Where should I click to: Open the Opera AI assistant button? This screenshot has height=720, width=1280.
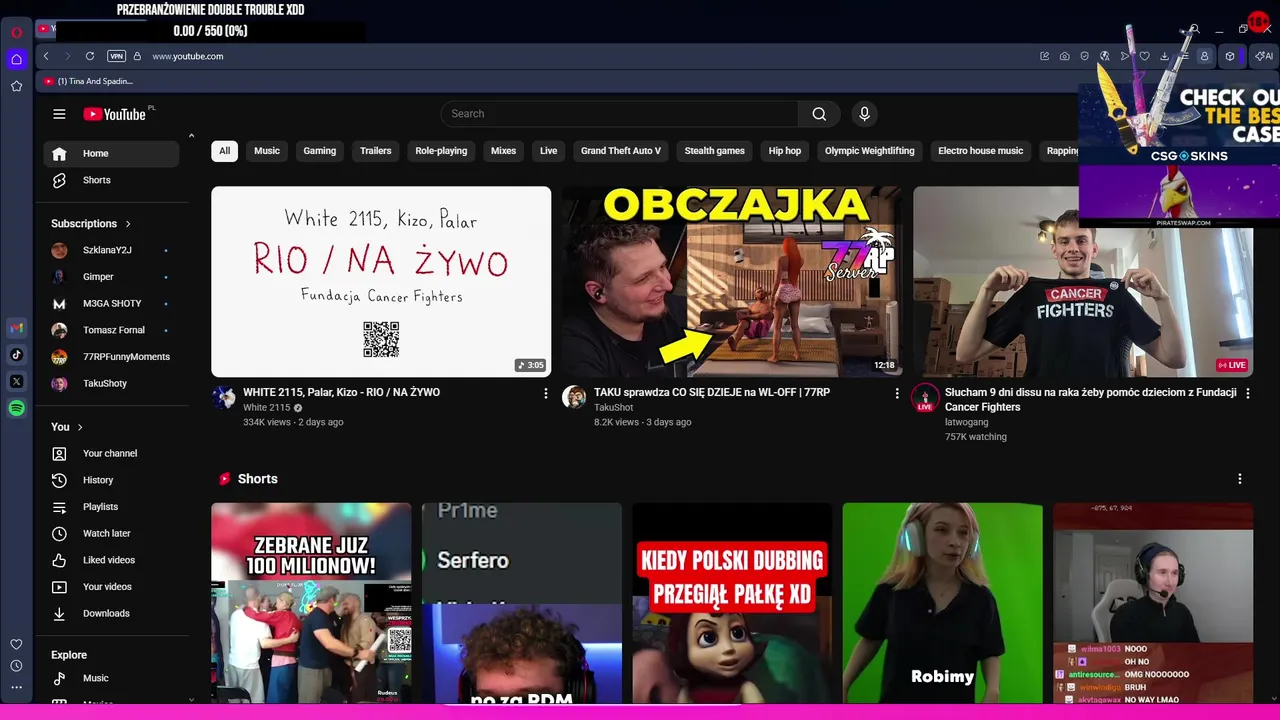click(x=1264, y=56)
